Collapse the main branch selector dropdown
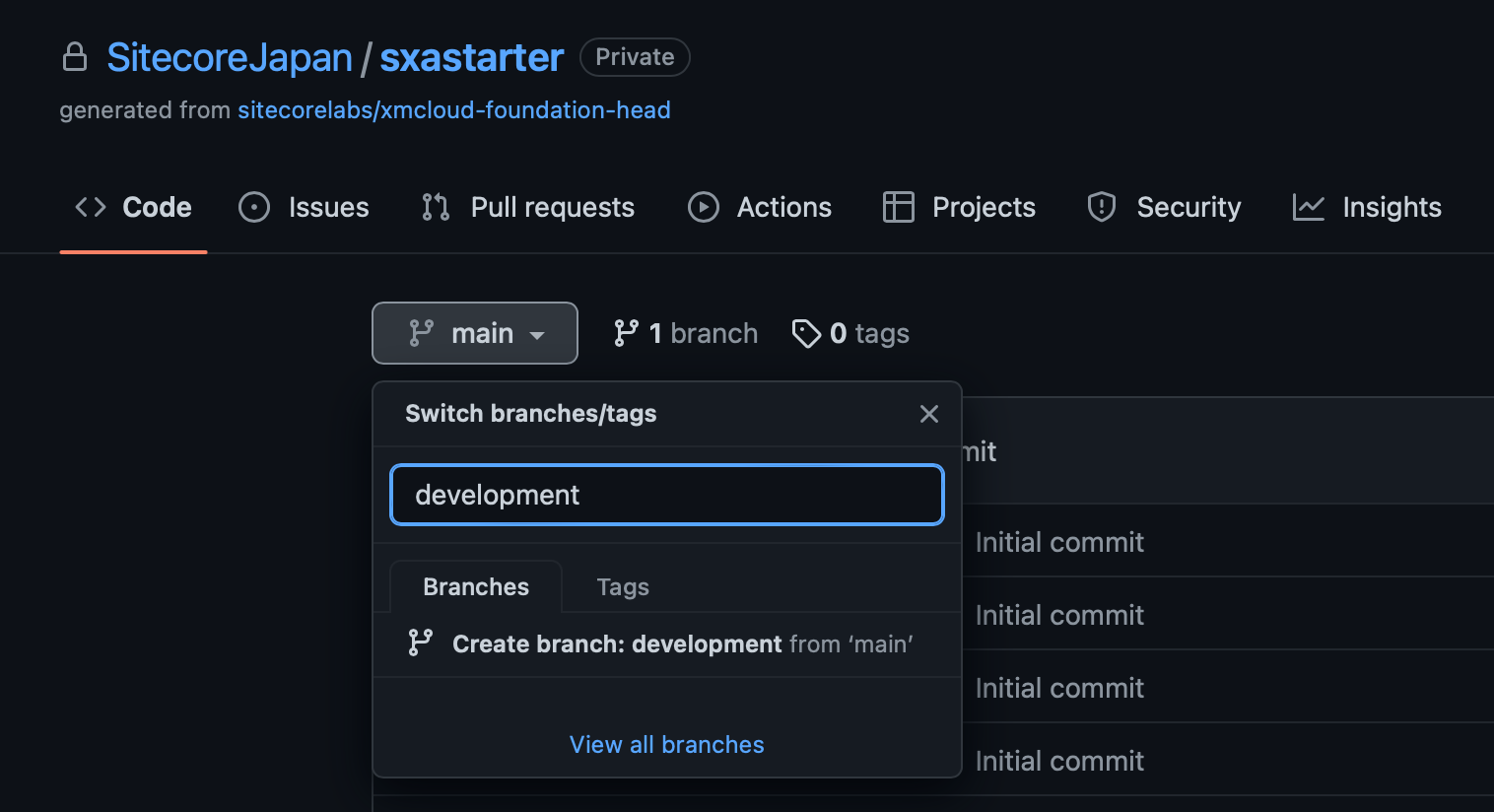 [475, 333]
